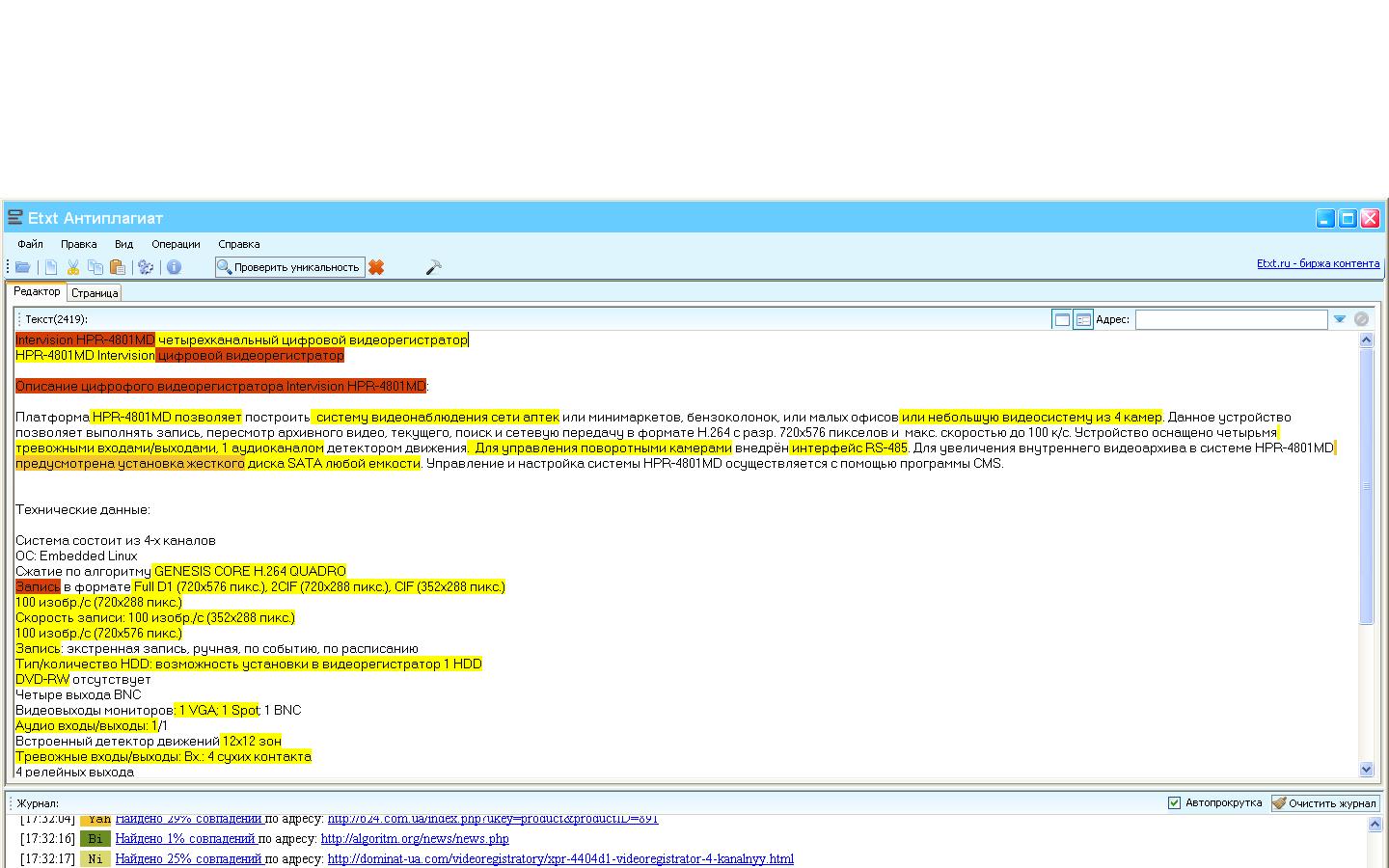
Task: Click the [17:32:16] timestamp in the log
Action: (47, 839)
